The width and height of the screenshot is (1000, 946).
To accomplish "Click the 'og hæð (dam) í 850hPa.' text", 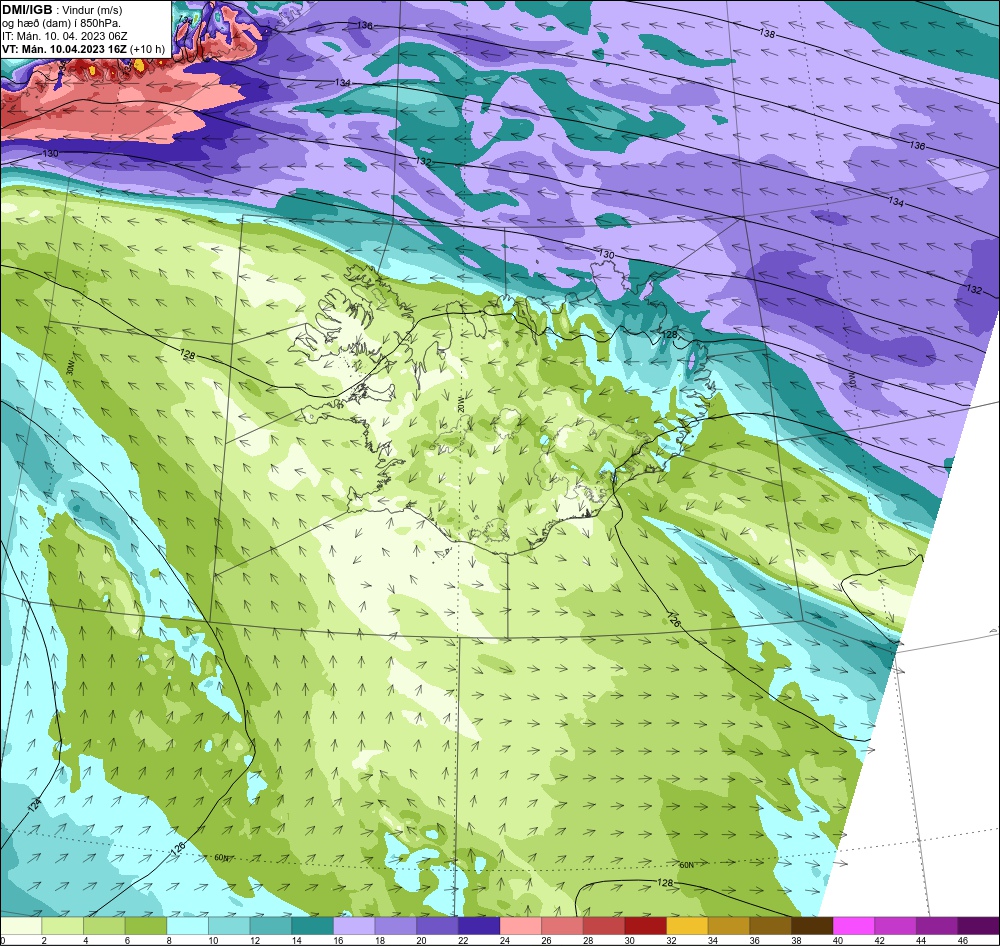I will tap(61, 23).
